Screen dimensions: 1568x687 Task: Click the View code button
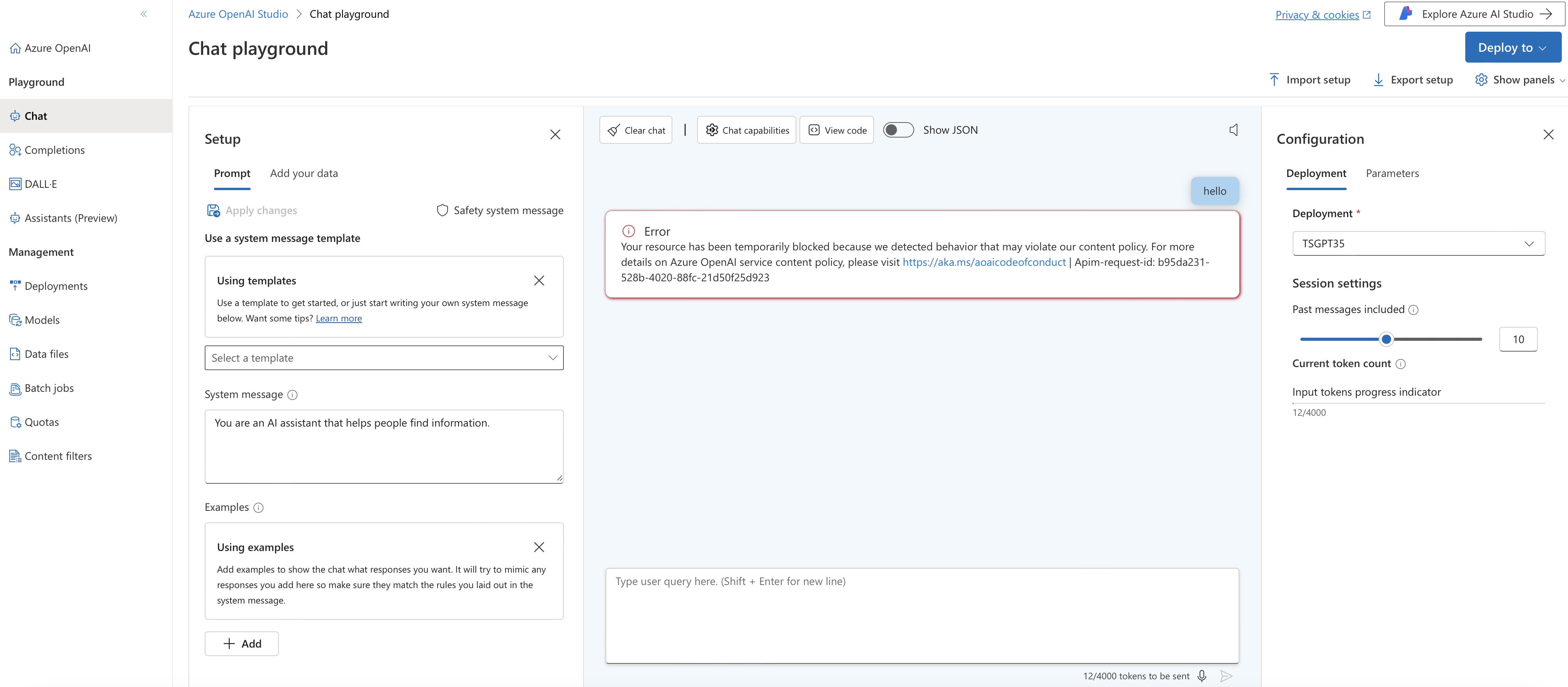point(837,130)
